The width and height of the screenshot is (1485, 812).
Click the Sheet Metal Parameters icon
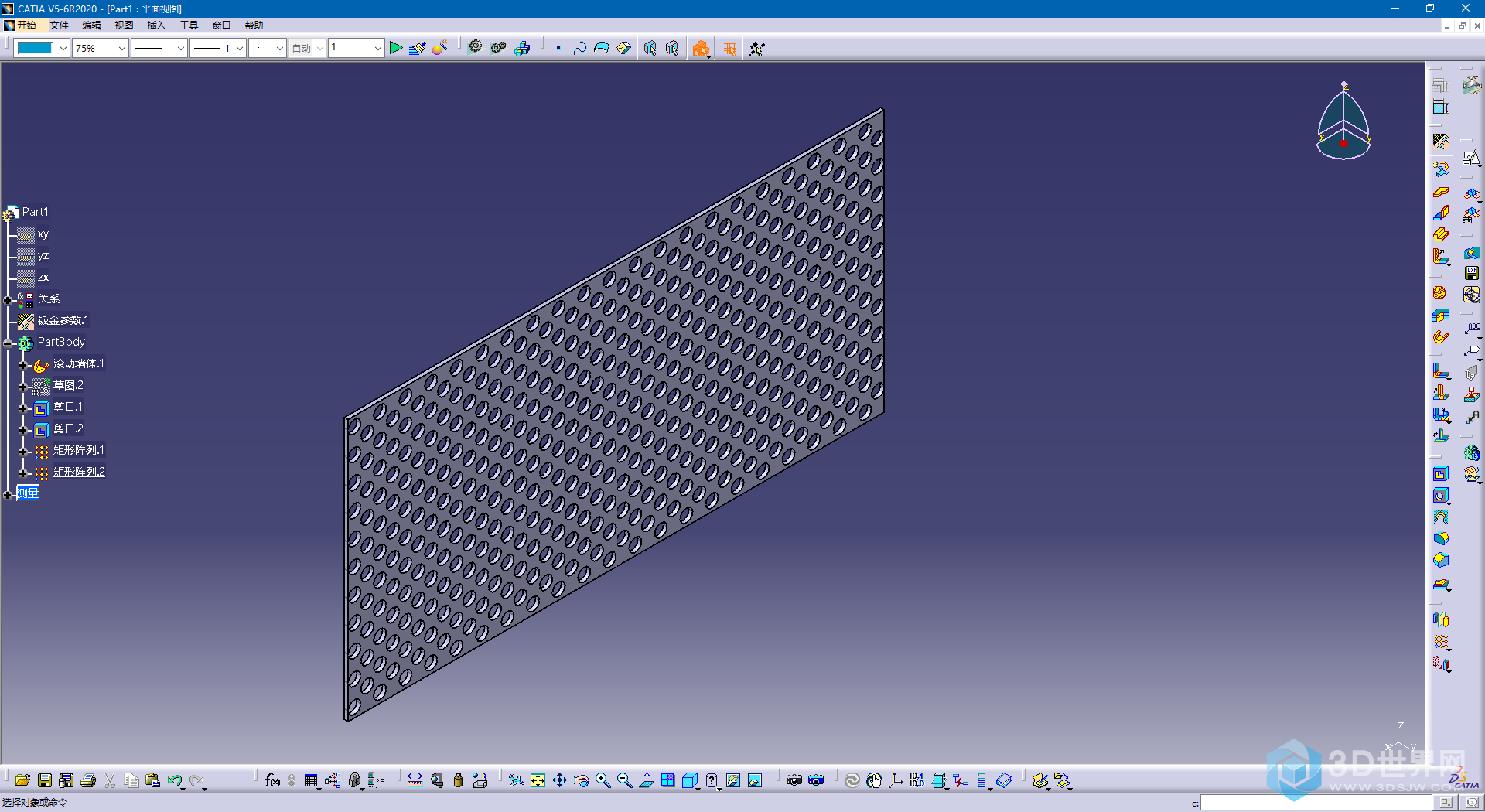(1440, 142)
